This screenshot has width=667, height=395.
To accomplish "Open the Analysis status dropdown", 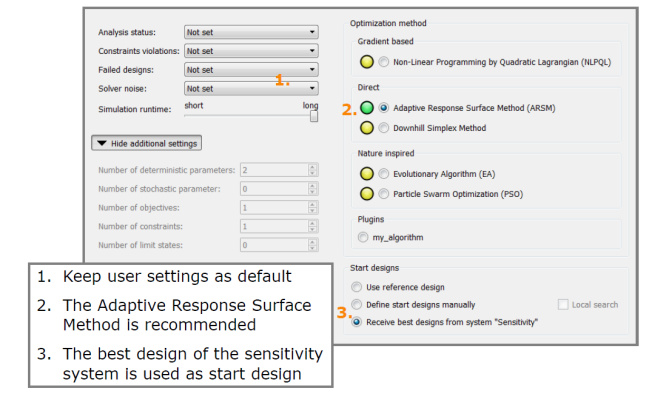I will click(251, 32).
